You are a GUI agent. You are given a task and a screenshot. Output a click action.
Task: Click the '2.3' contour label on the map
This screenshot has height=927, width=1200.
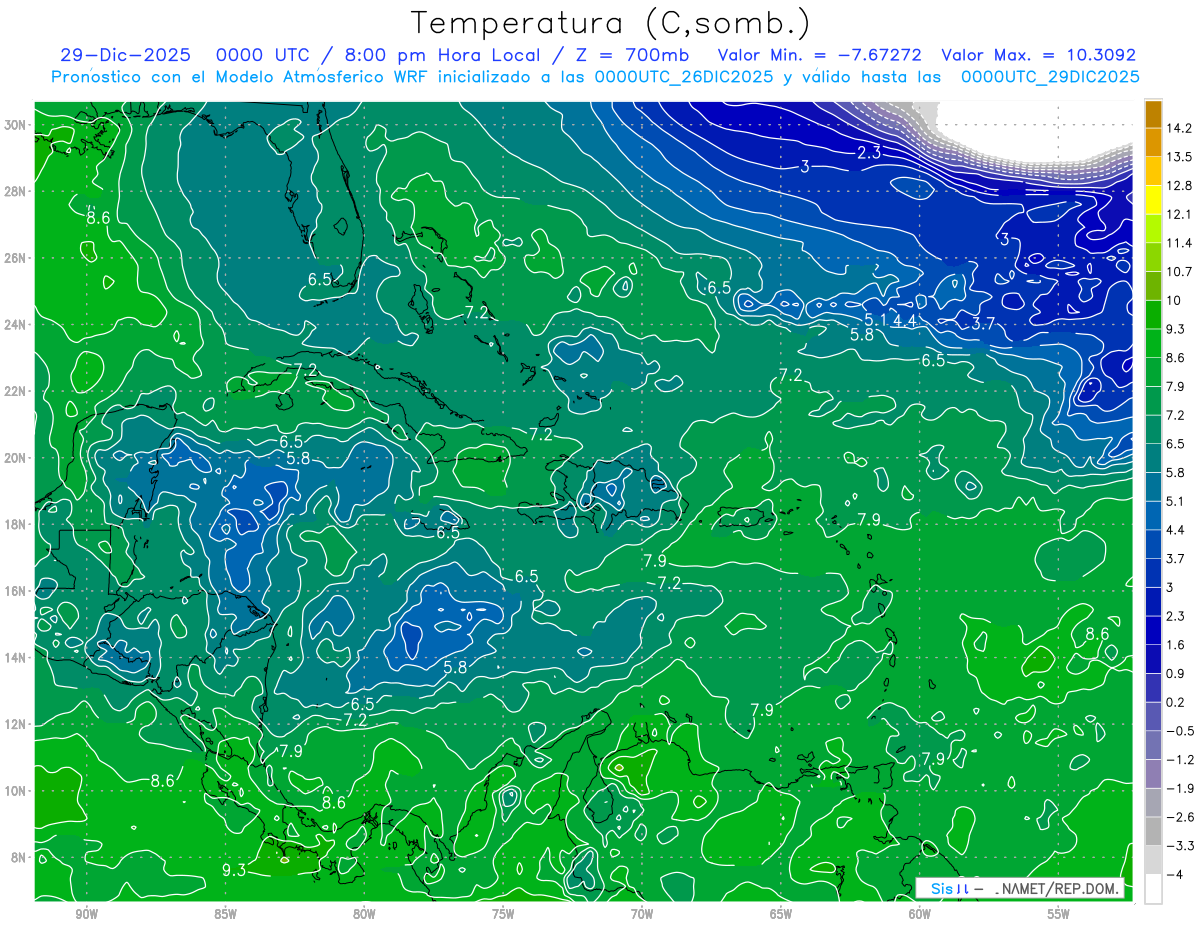tap(869, 152)
